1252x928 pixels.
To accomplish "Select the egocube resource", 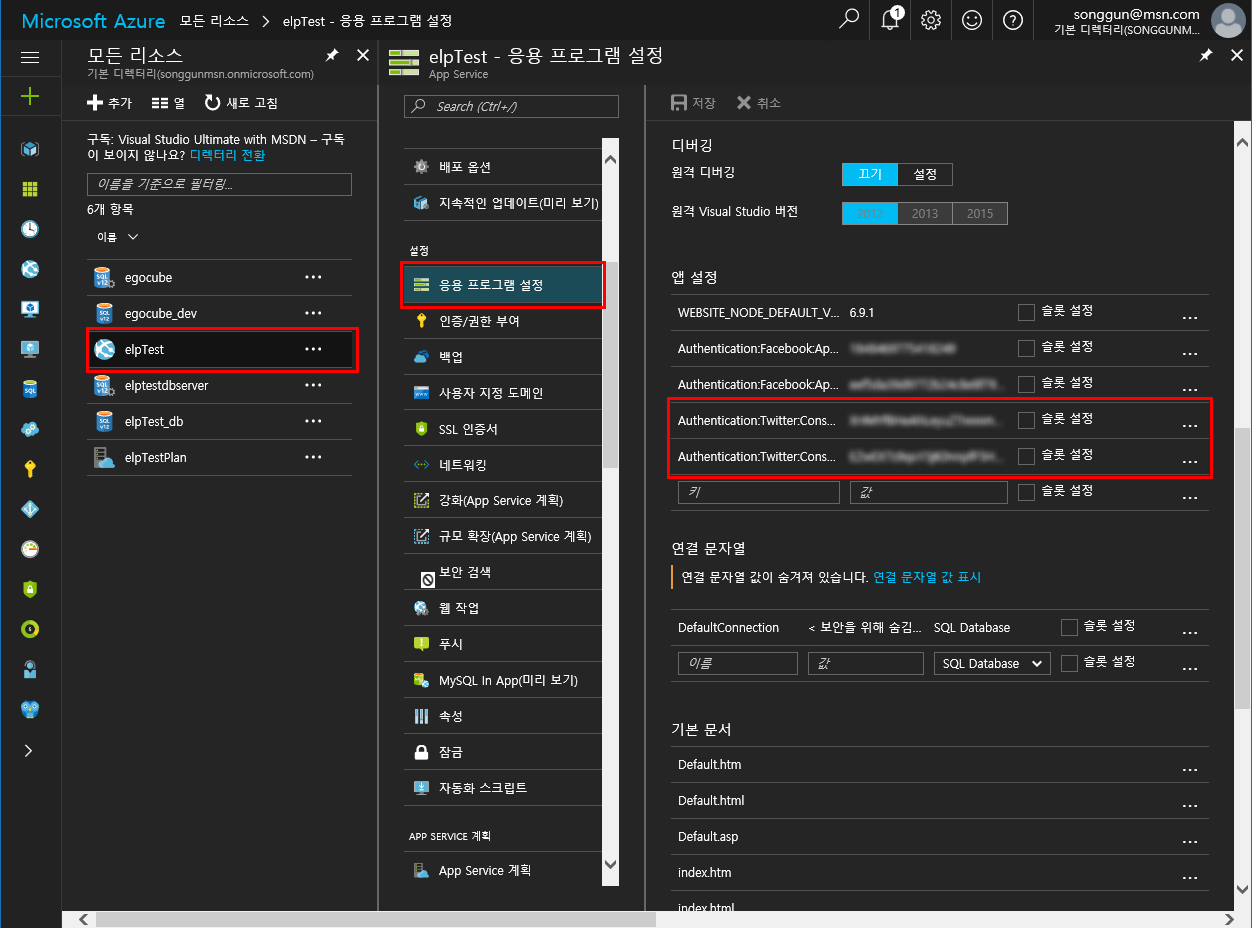I will click(x=220, y=278).
